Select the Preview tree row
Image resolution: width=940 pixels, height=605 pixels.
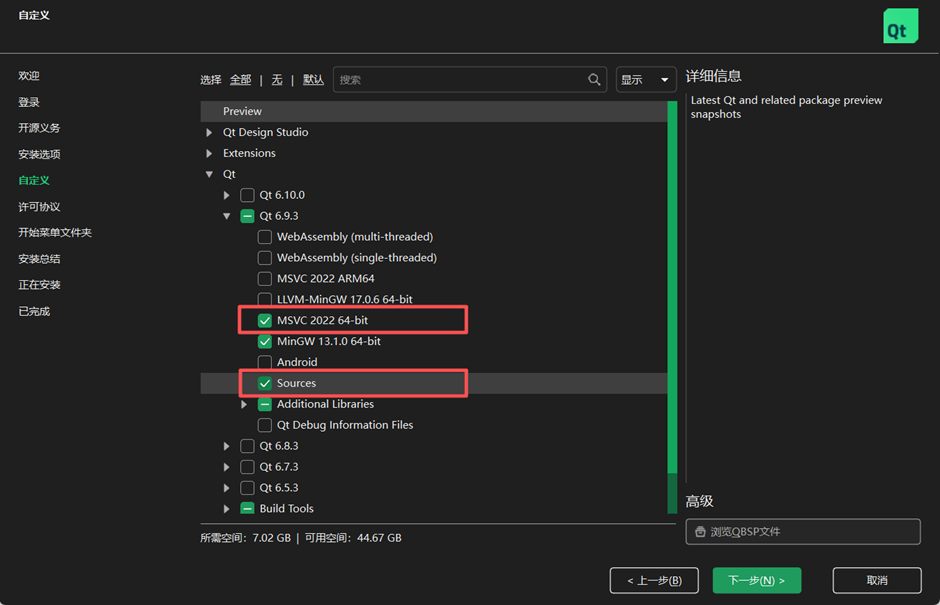click(x=433, y=112)
